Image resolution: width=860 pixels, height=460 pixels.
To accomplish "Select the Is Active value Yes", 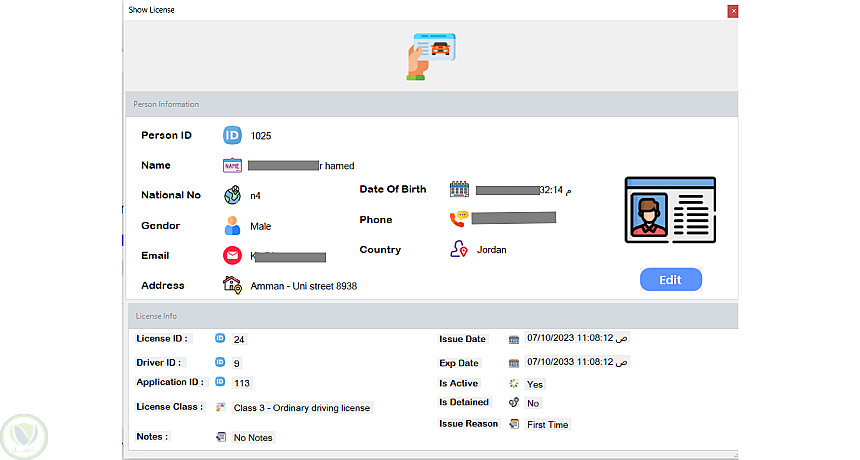I will coord(534,384).
